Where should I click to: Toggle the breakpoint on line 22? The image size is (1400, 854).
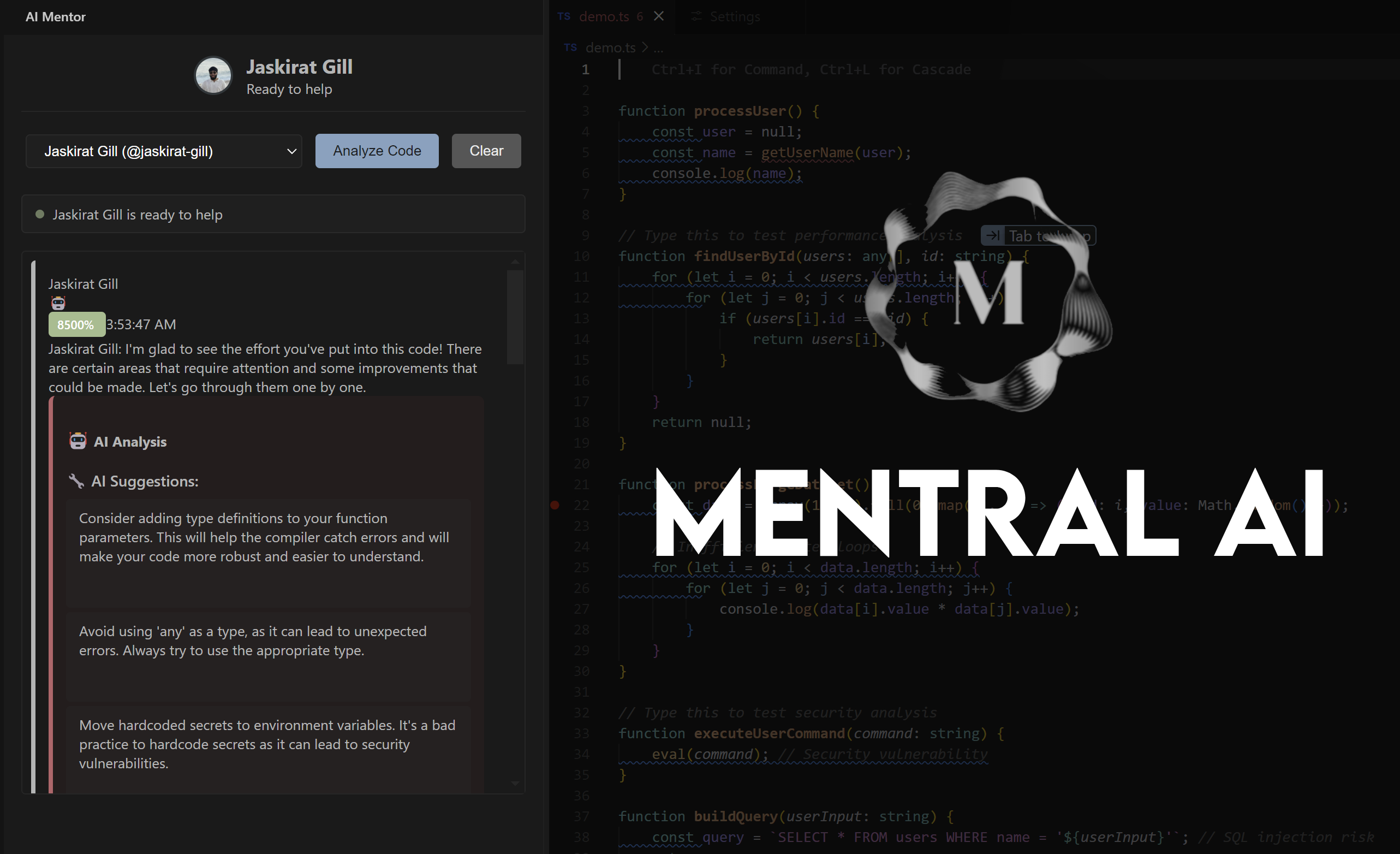coord(555,505)
